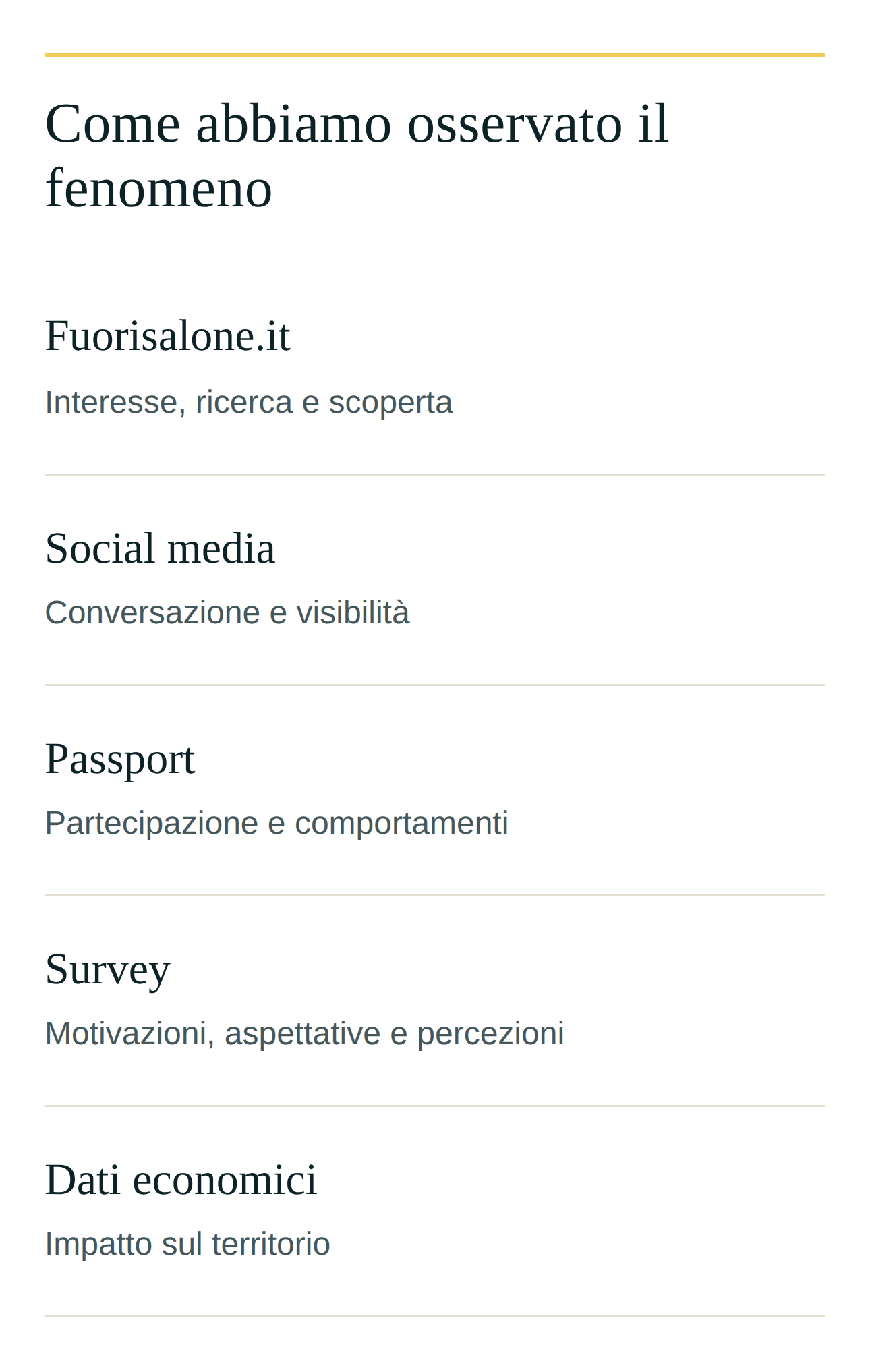The height and width of the screenshot is (1372, 870).
Task: Click the 'Come abbiamo osservato il fenomeno' title
Action: point(357,155)
